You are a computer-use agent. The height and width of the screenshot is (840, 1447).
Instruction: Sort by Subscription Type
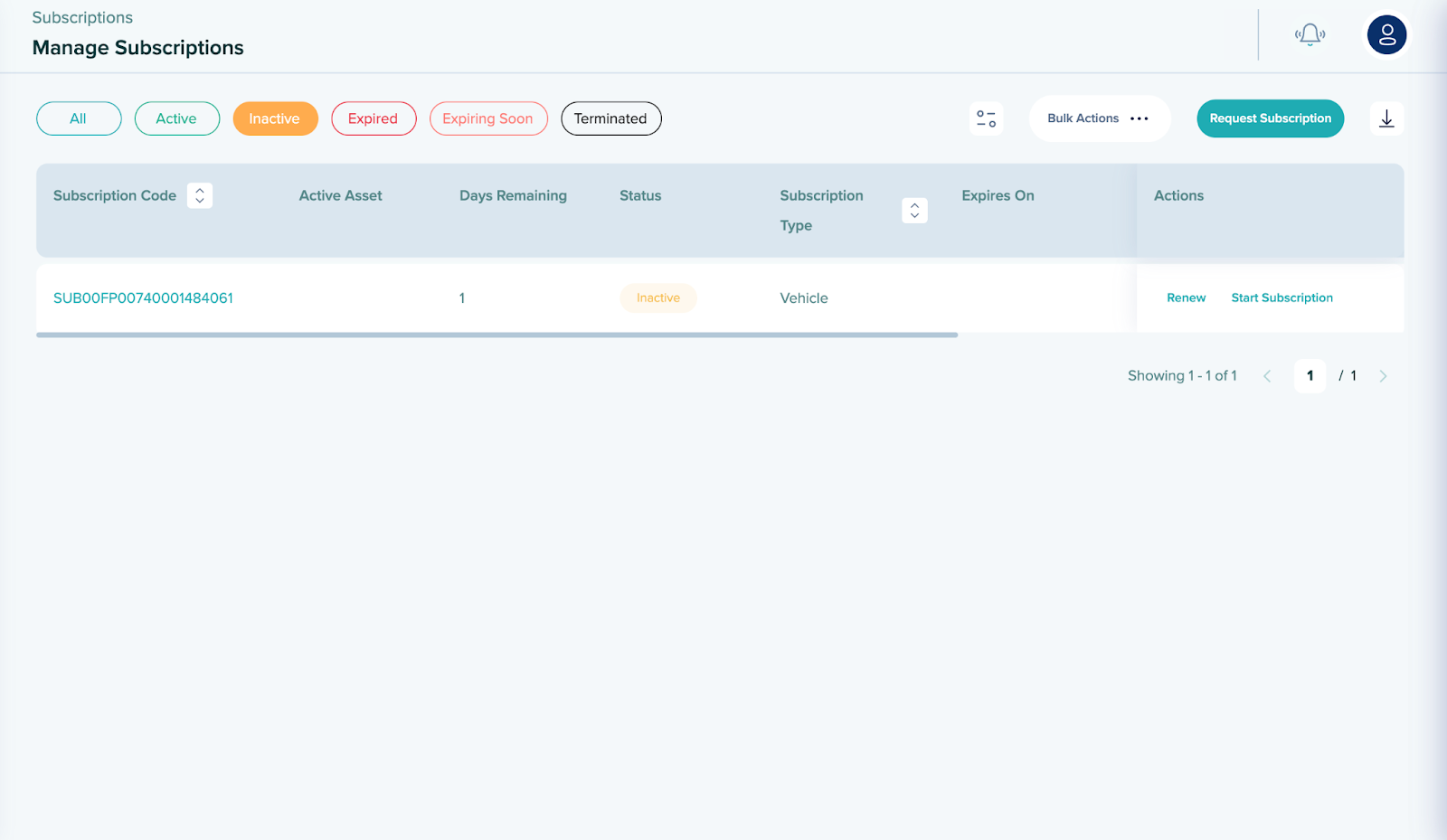[x=914, y=211]
